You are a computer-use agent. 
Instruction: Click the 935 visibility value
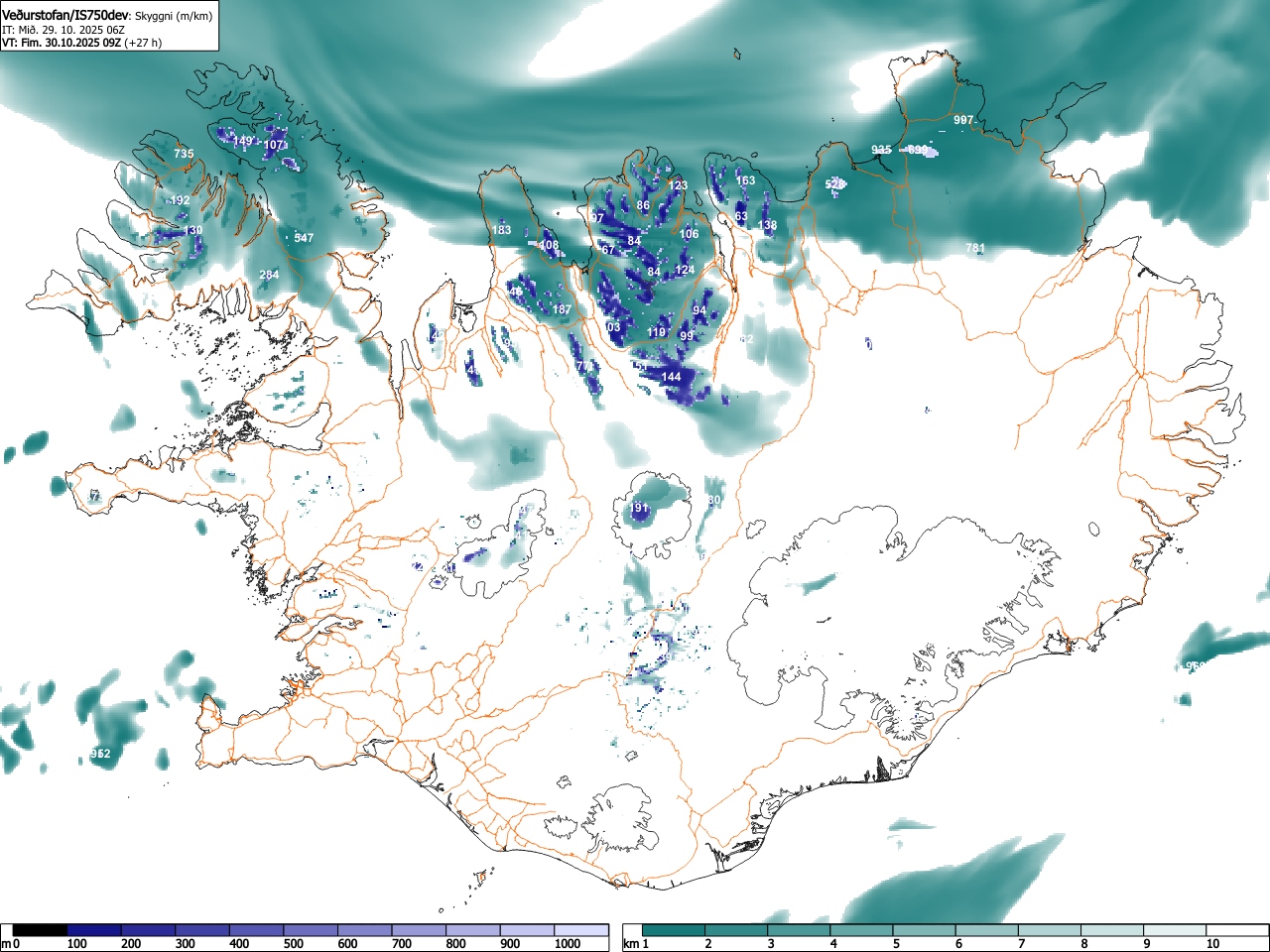tap(881, 150)
